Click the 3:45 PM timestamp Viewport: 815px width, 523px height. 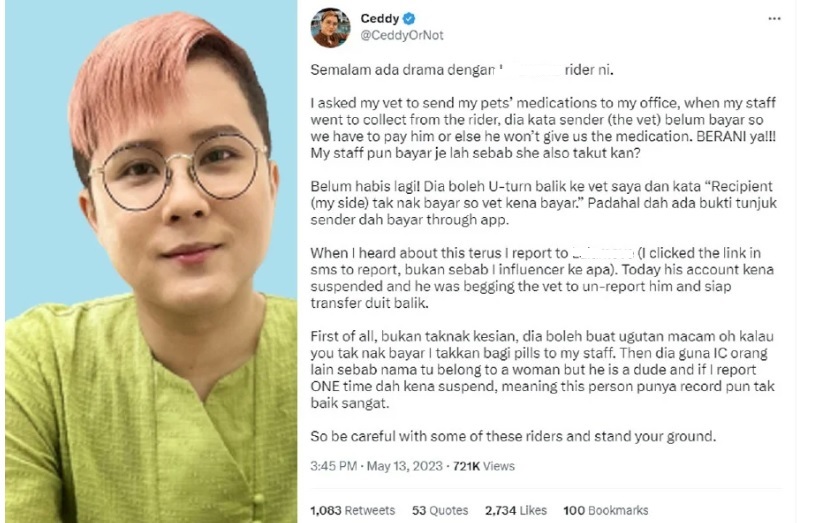tap(334, 466)
